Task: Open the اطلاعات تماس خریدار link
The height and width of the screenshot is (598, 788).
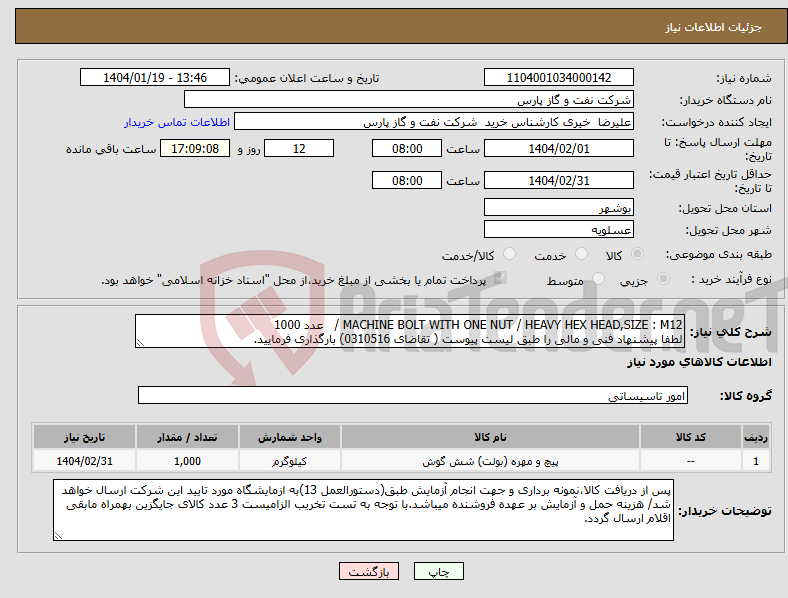Action: click(x=177, y=122)
